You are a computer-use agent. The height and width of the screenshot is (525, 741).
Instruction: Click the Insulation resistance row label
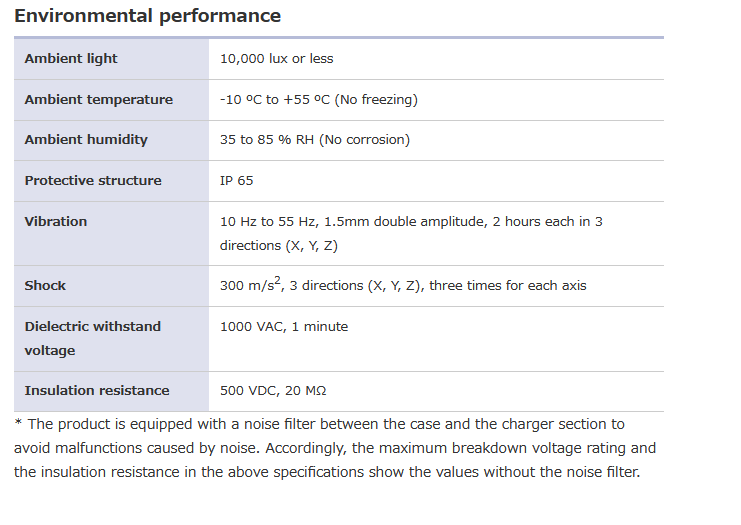tap(97, 391)
